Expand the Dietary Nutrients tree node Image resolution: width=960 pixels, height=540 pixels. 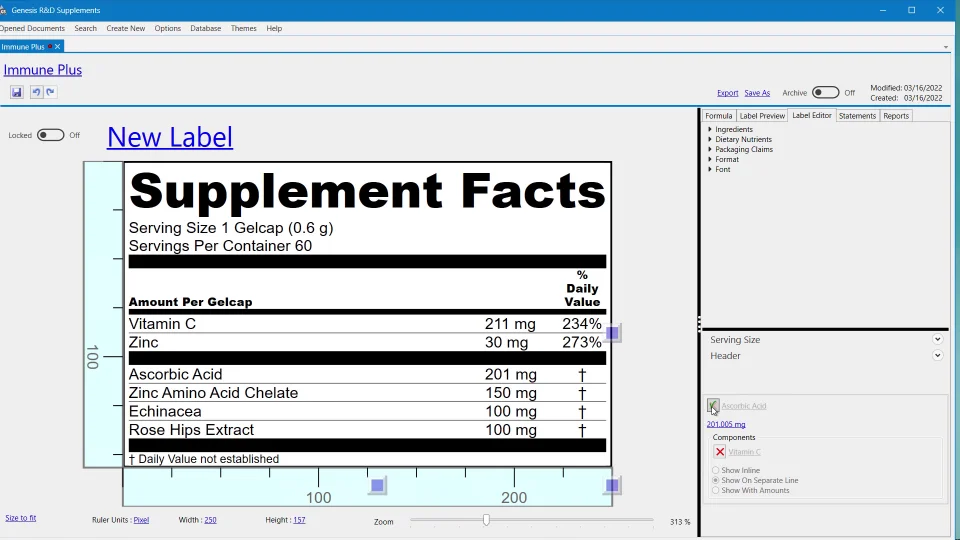point(710,139)
